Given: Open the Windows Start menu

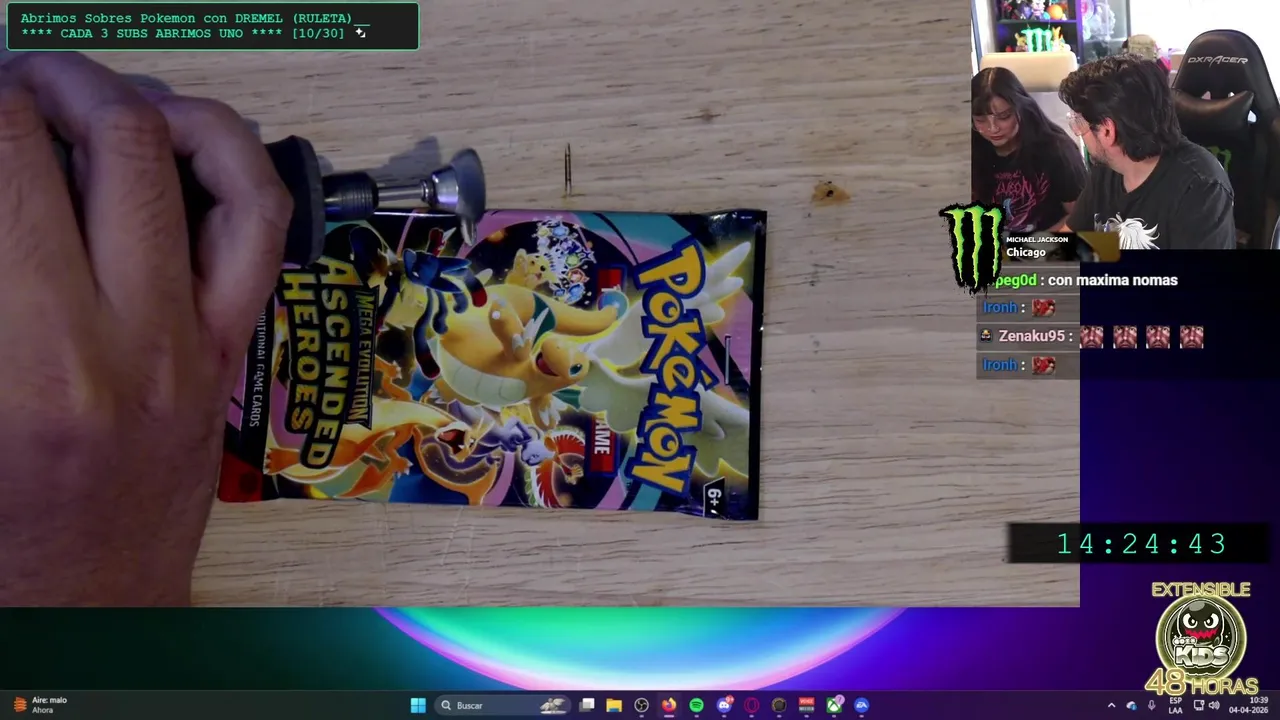Looking at the screenshot, I should [x=418, y=705].
